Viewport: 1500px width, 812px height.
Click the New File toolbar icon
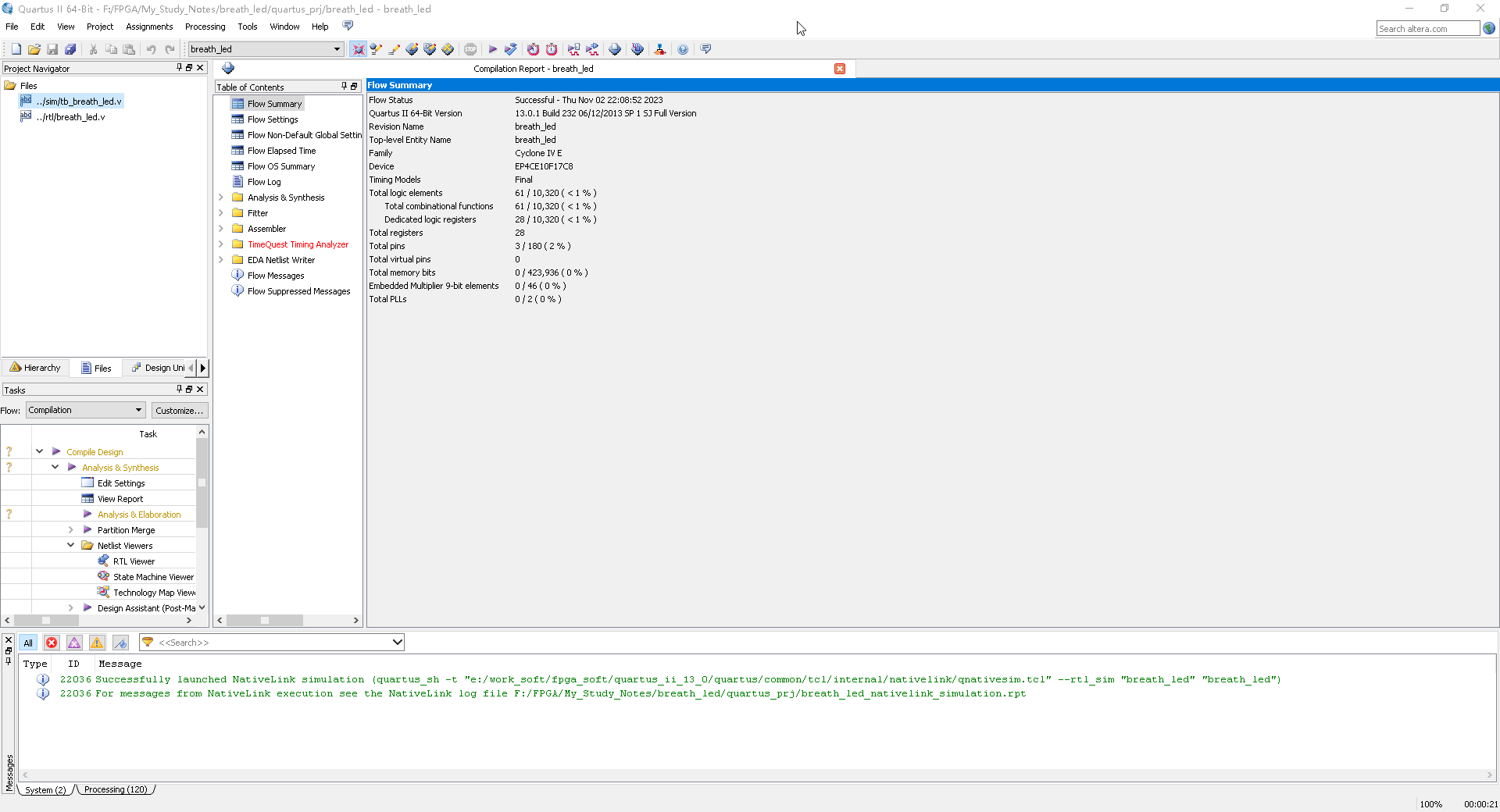[16, 49]
